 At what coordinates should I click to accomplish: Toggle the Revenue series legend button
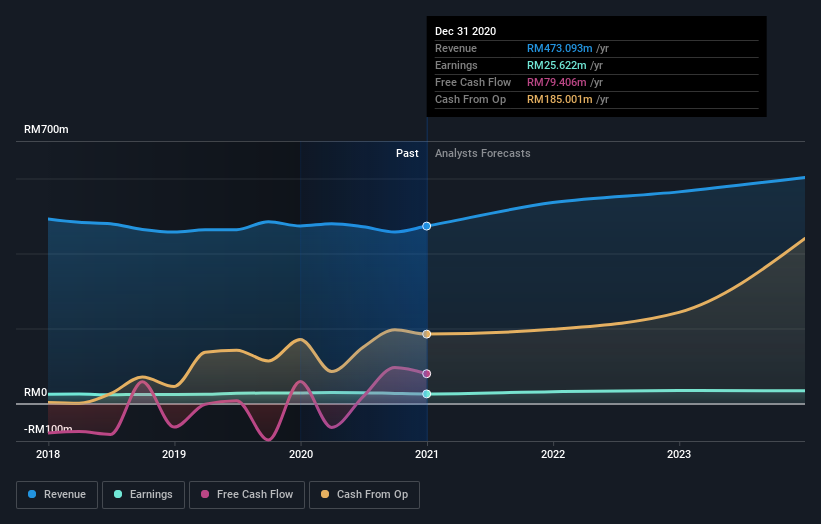pyautogui.click(x=57, y=495)
